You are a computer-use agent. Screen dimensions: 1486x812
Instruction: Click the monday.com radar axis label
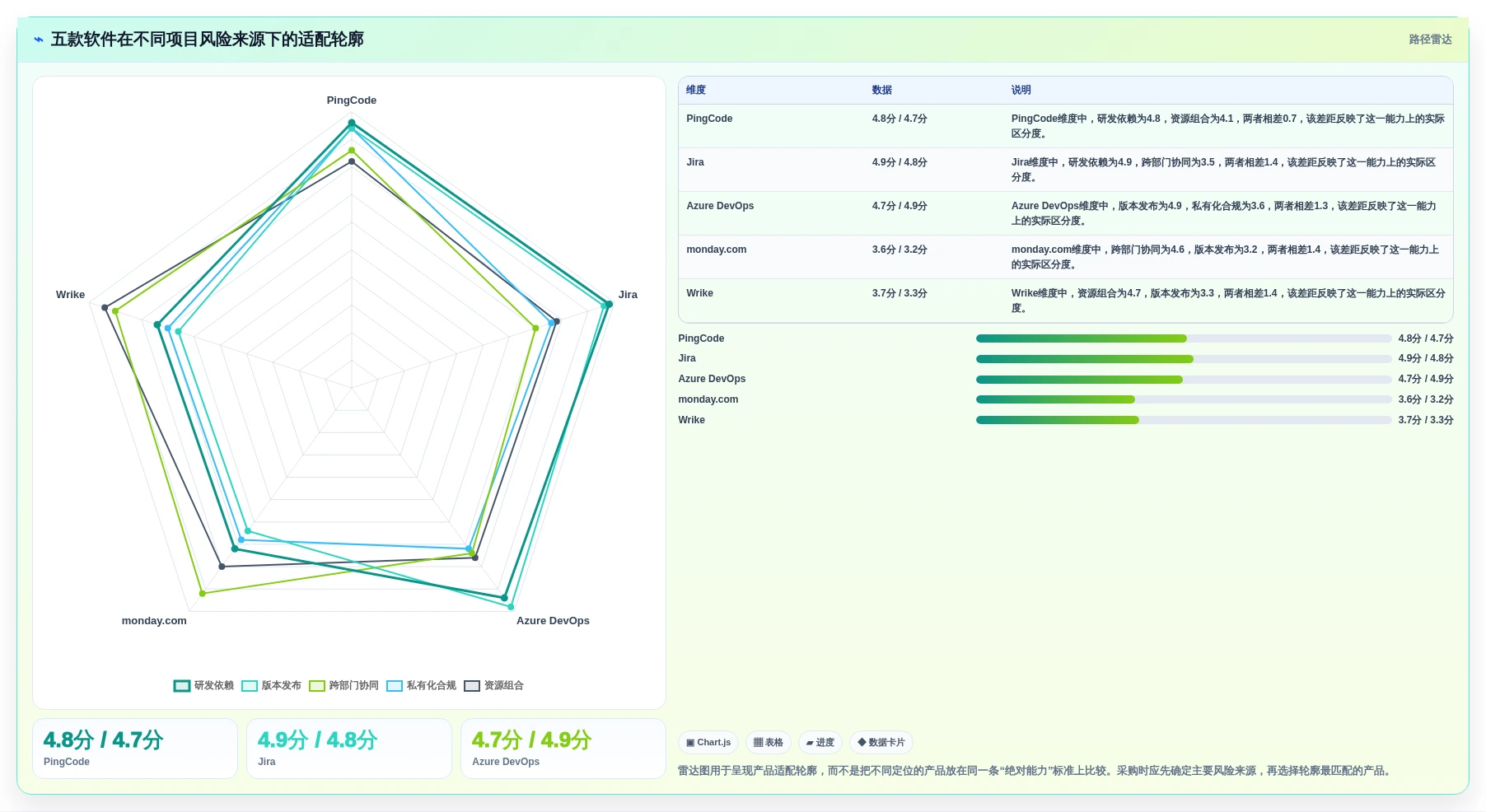[x=154, y=621]
